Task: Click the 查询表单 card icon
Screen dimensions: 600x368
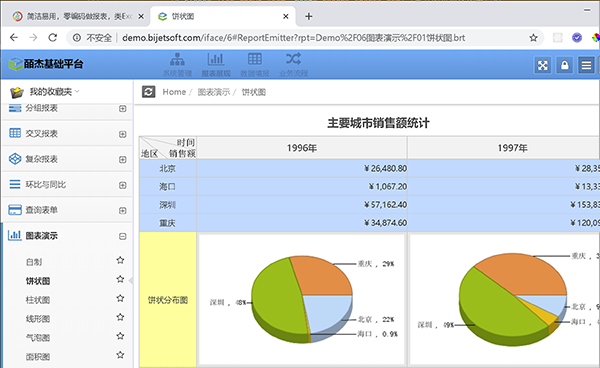Action: click(x=15, y=210)
